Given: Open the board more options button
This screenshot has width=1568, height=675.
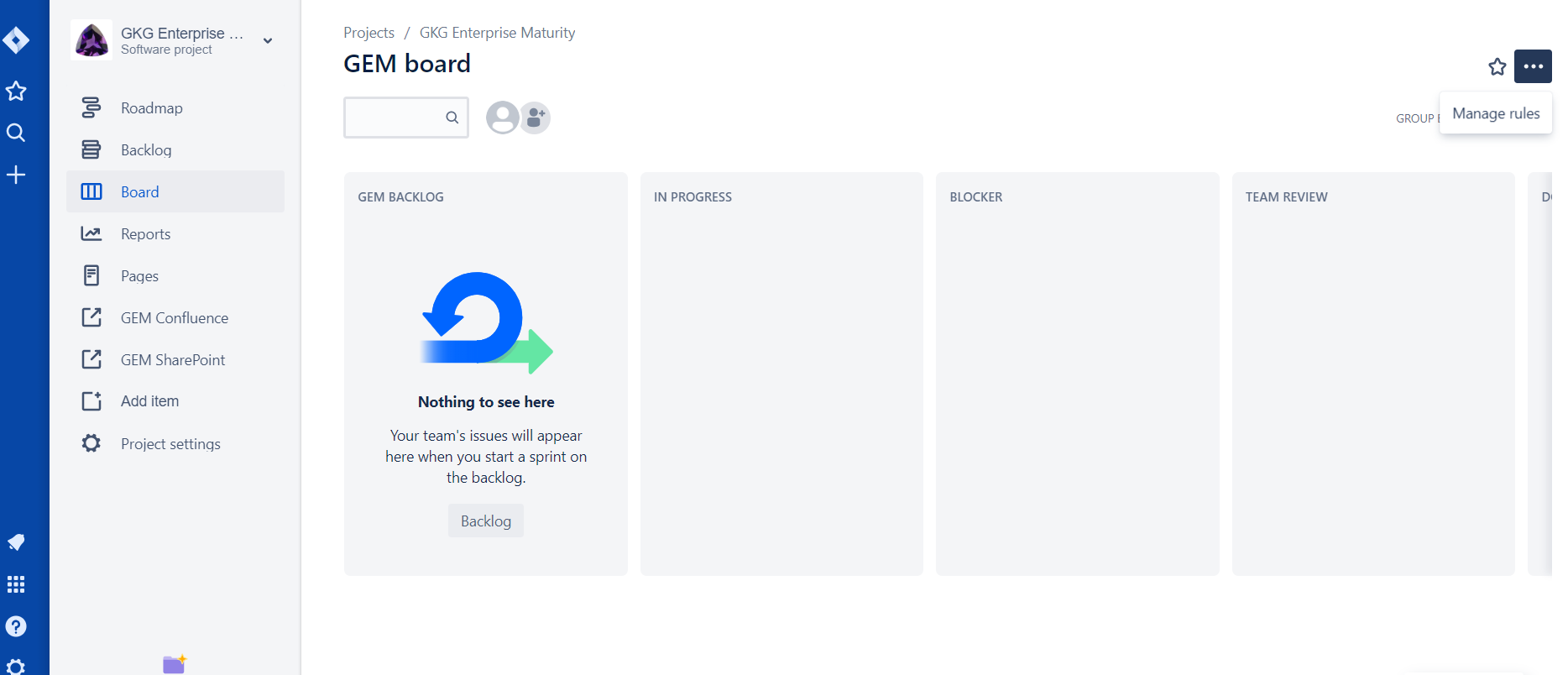Looking at the screenshot, I should [1533, 66].
